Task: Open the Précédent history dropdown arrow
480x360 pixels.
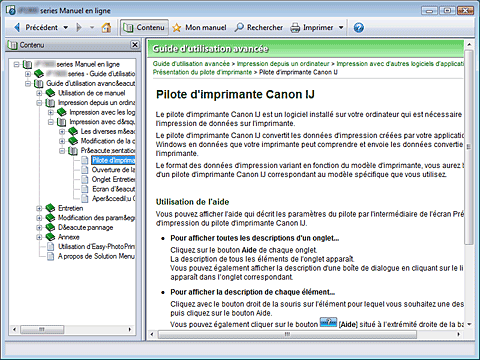Action: (x=66, y=28)
